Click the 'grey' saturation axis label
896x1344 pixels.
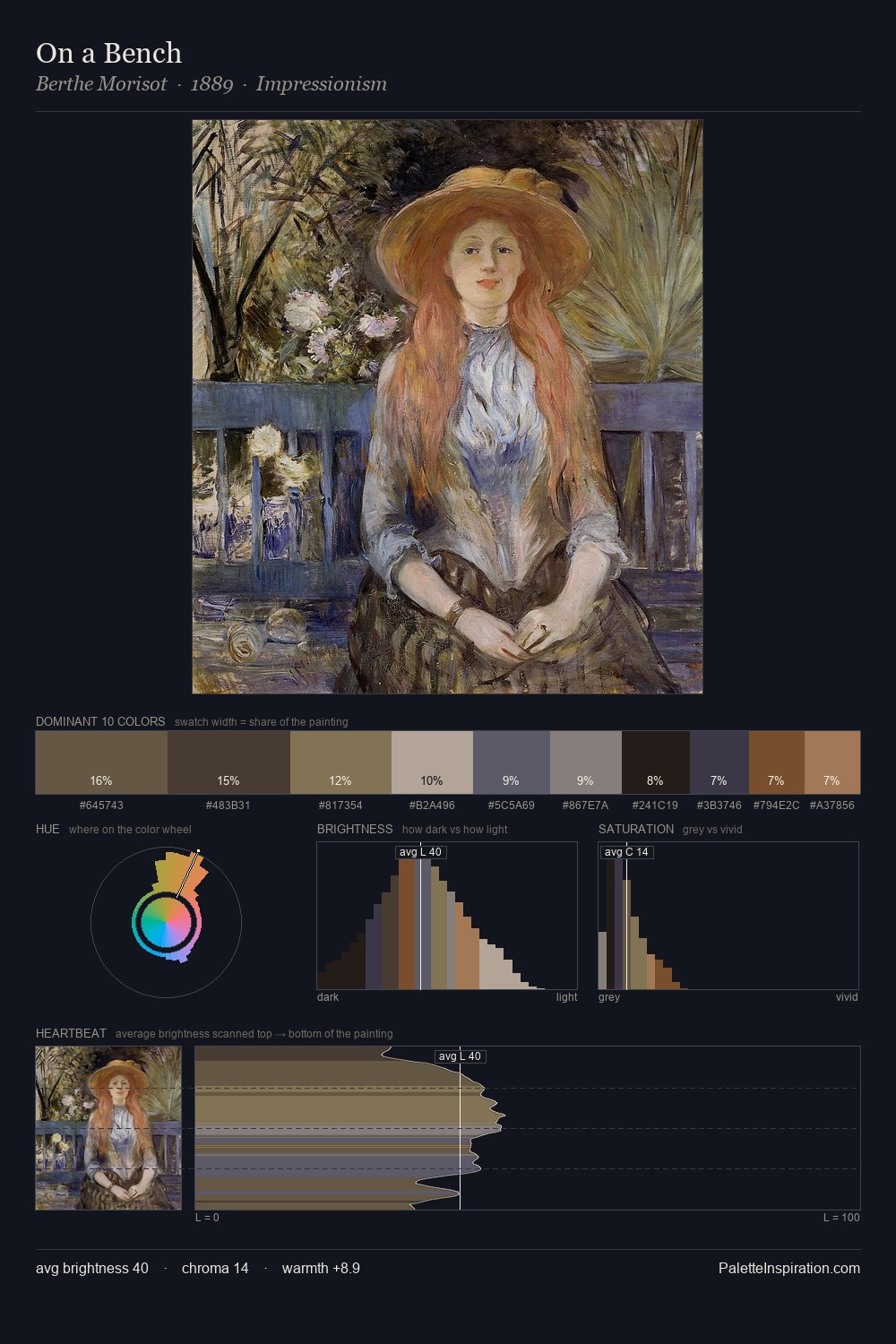609,997
